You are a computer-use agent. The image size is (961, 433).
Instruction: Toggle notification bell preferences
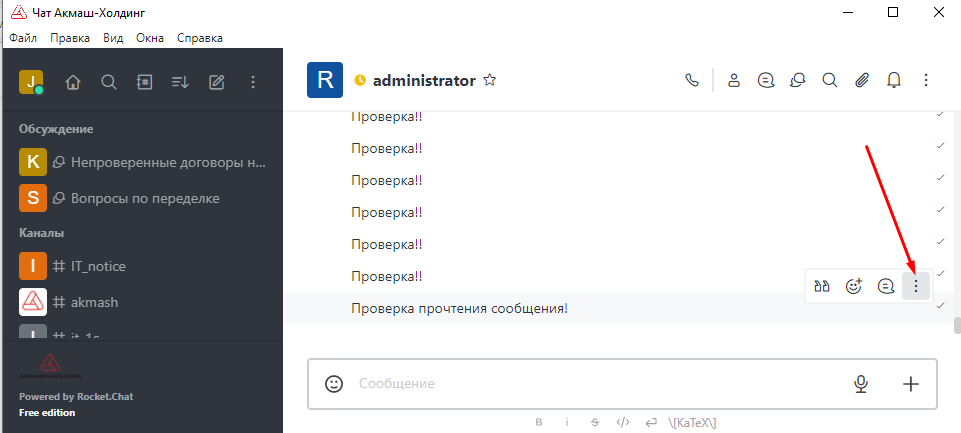point(894,80)
